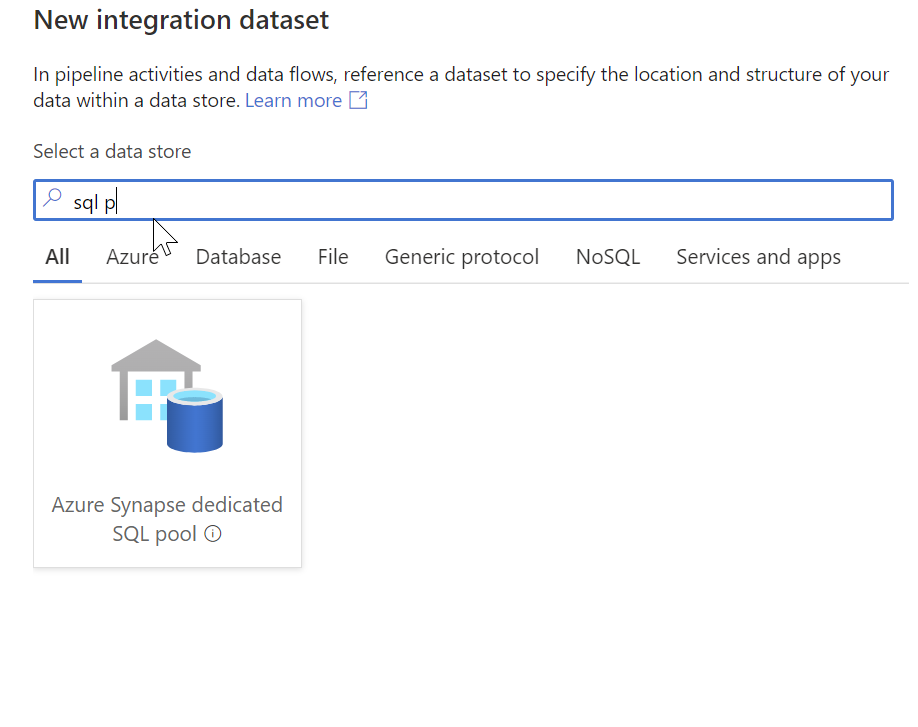Click blank space inside the Synapse tile bottom
The width and height of the screenshot is (918, 727).
pyautogui.click(x=167, y=557)
